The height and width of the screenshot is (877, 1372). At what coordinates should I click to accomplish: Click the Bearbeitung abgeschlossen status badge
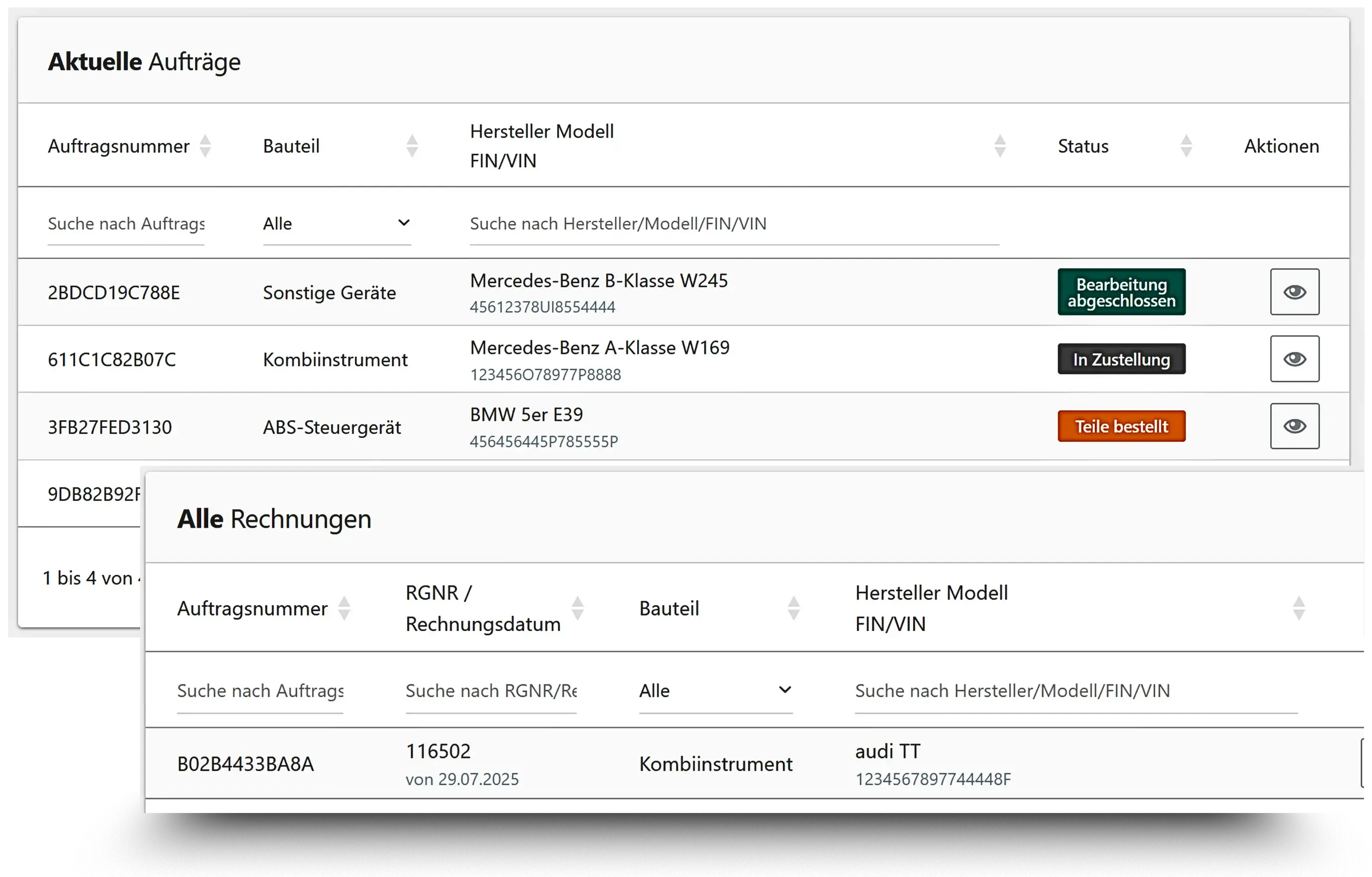coord(1121,292)
